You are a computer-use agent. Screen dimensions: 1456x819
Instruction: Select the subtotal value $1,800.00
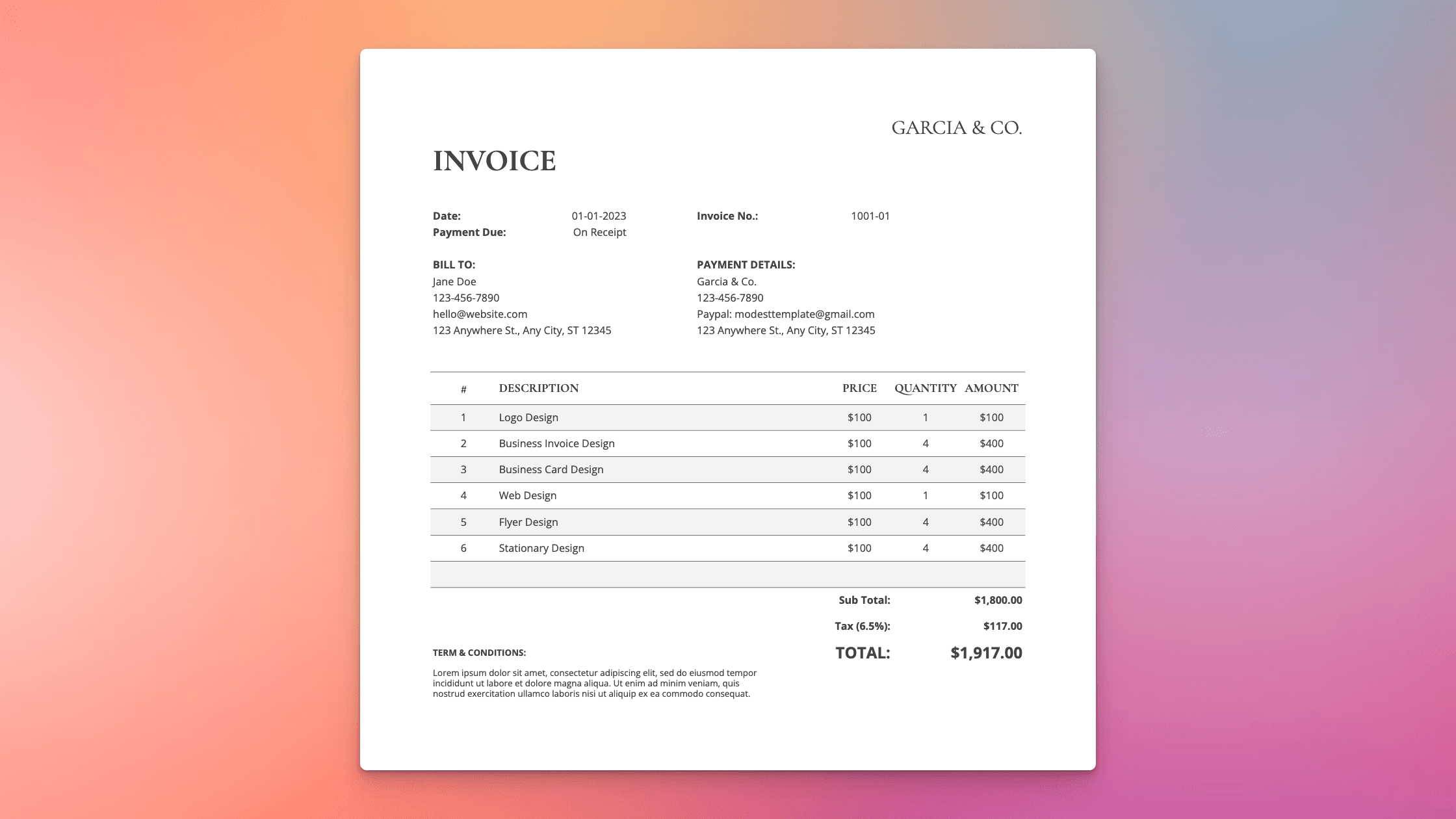point(998,600)
